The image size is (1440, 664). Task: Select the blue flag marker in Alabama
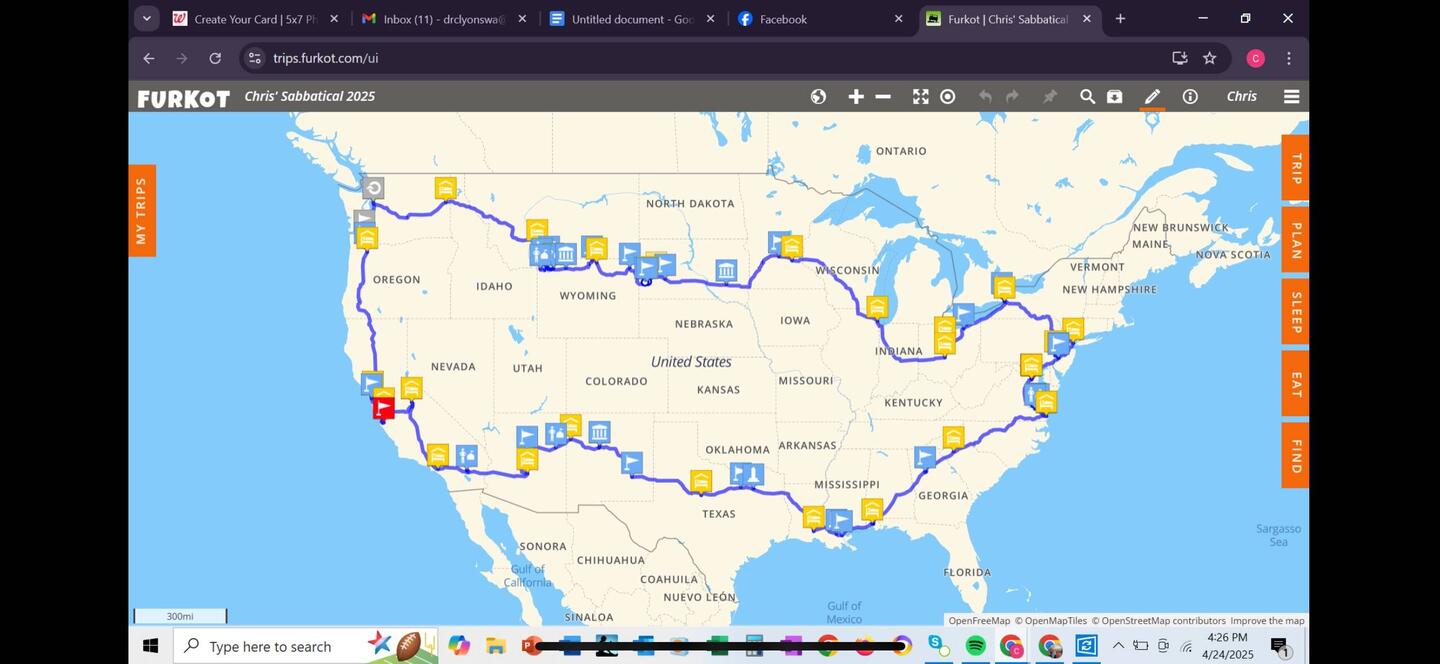(x=925, y=457)
